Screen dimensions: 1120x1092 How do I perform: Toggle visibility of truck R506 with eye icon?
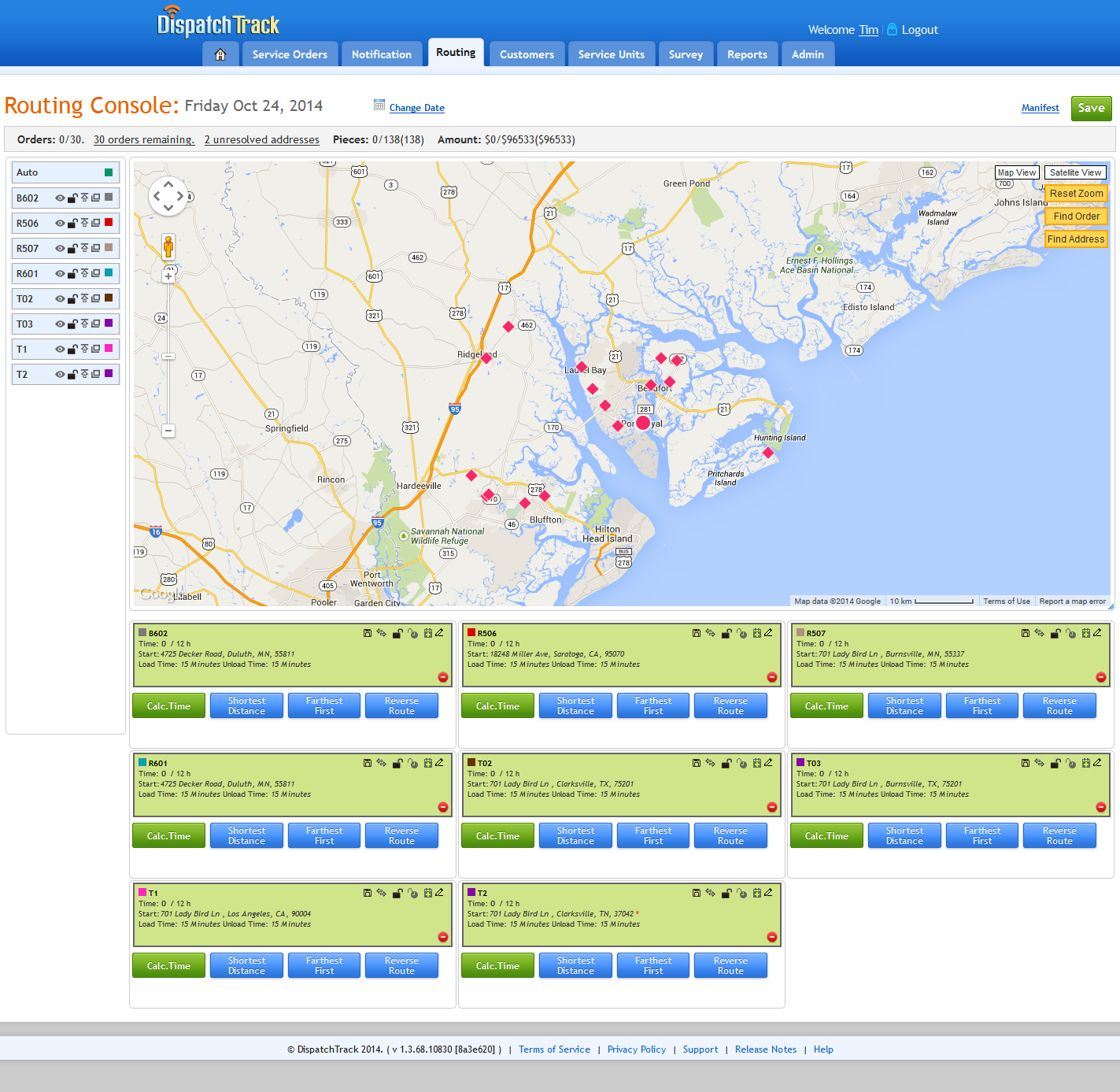pos(61,223)
